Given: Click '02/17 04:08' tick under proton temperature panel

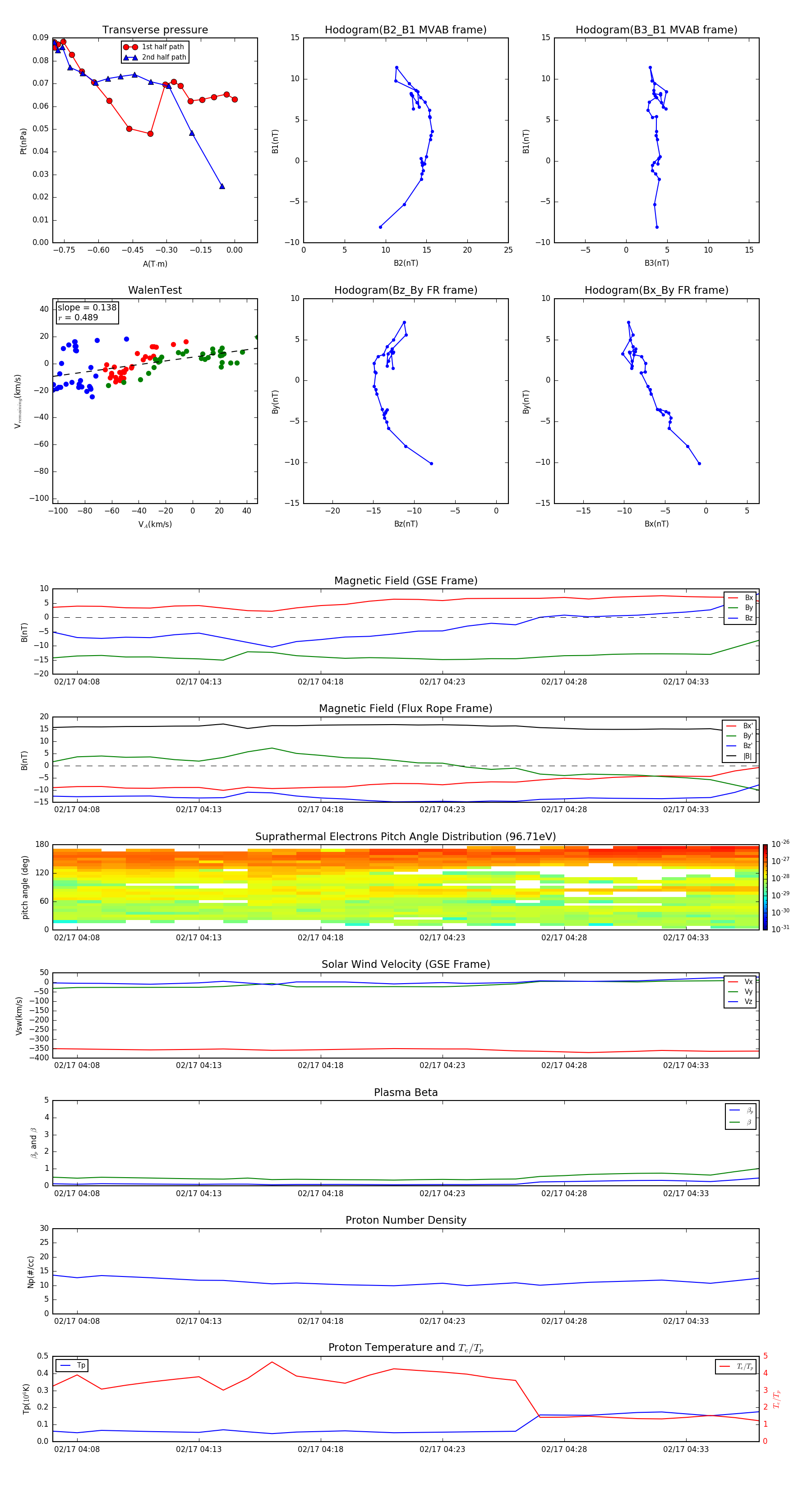Looking at the screenshot, I should (77, 1449).
